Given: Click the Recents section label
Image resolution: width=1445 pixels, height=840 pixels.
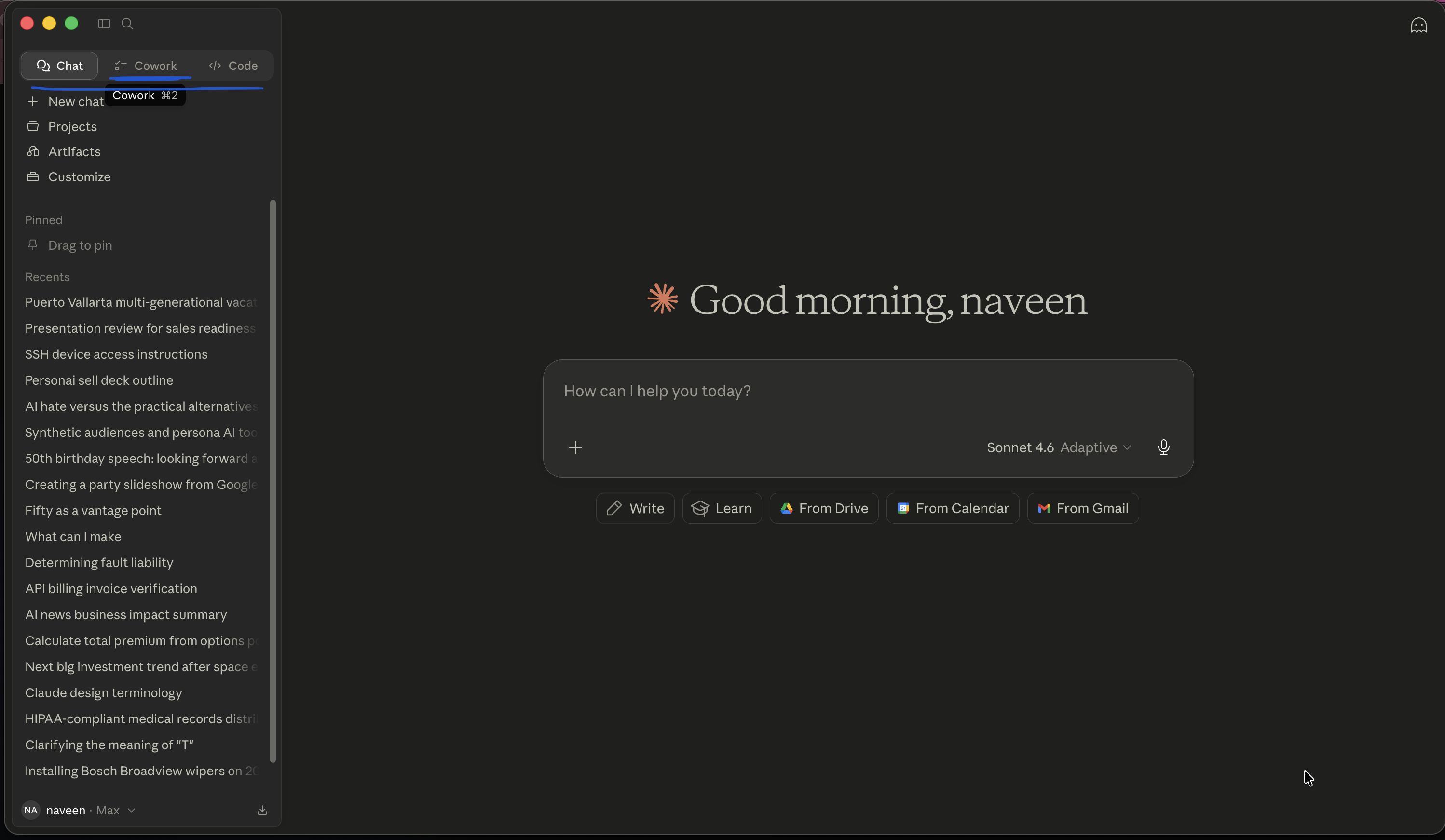Looking at the screenshot, I should click(x=47, y=277).
